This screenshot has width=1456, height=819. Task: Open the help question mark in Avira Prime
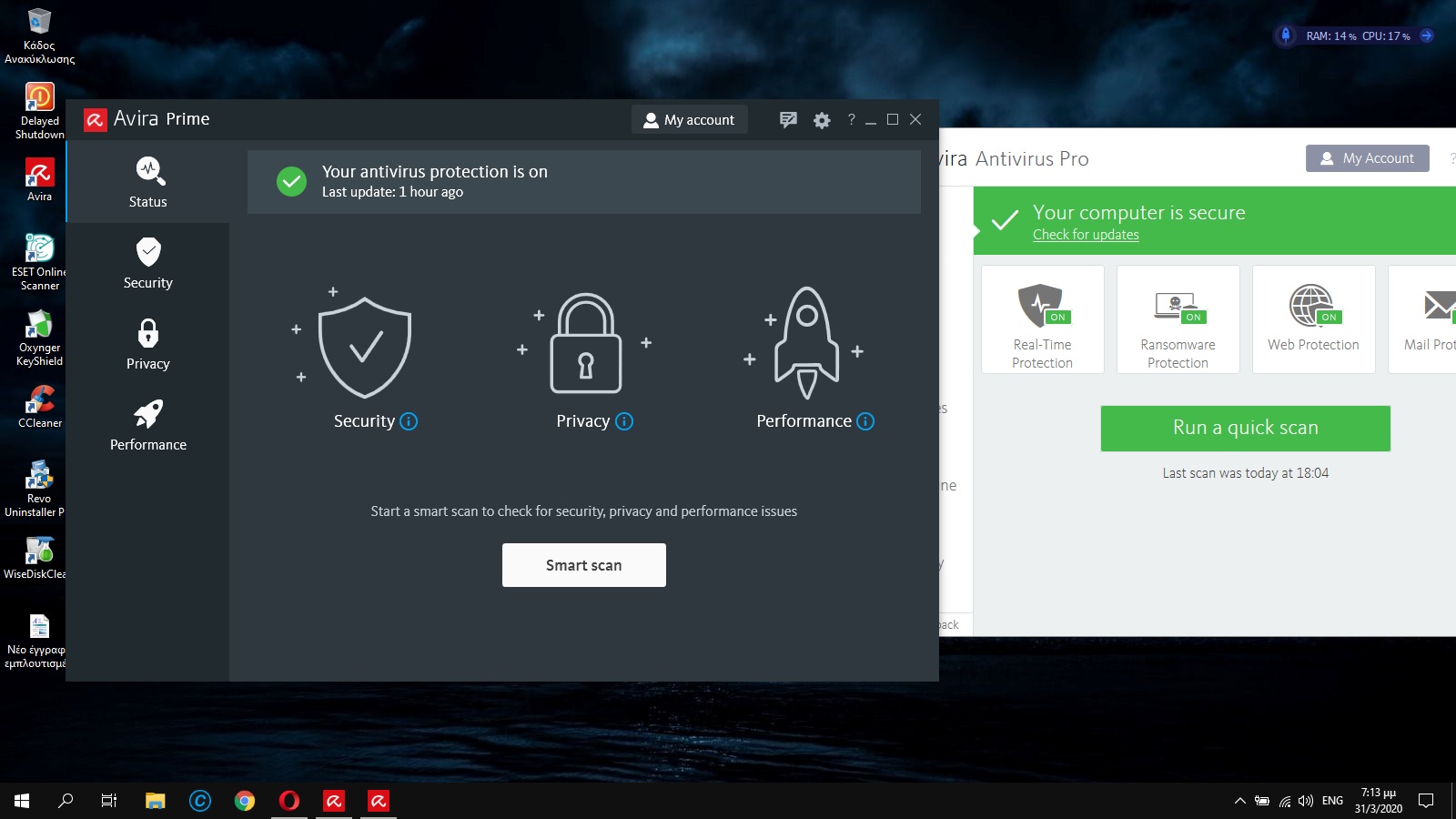851,119
